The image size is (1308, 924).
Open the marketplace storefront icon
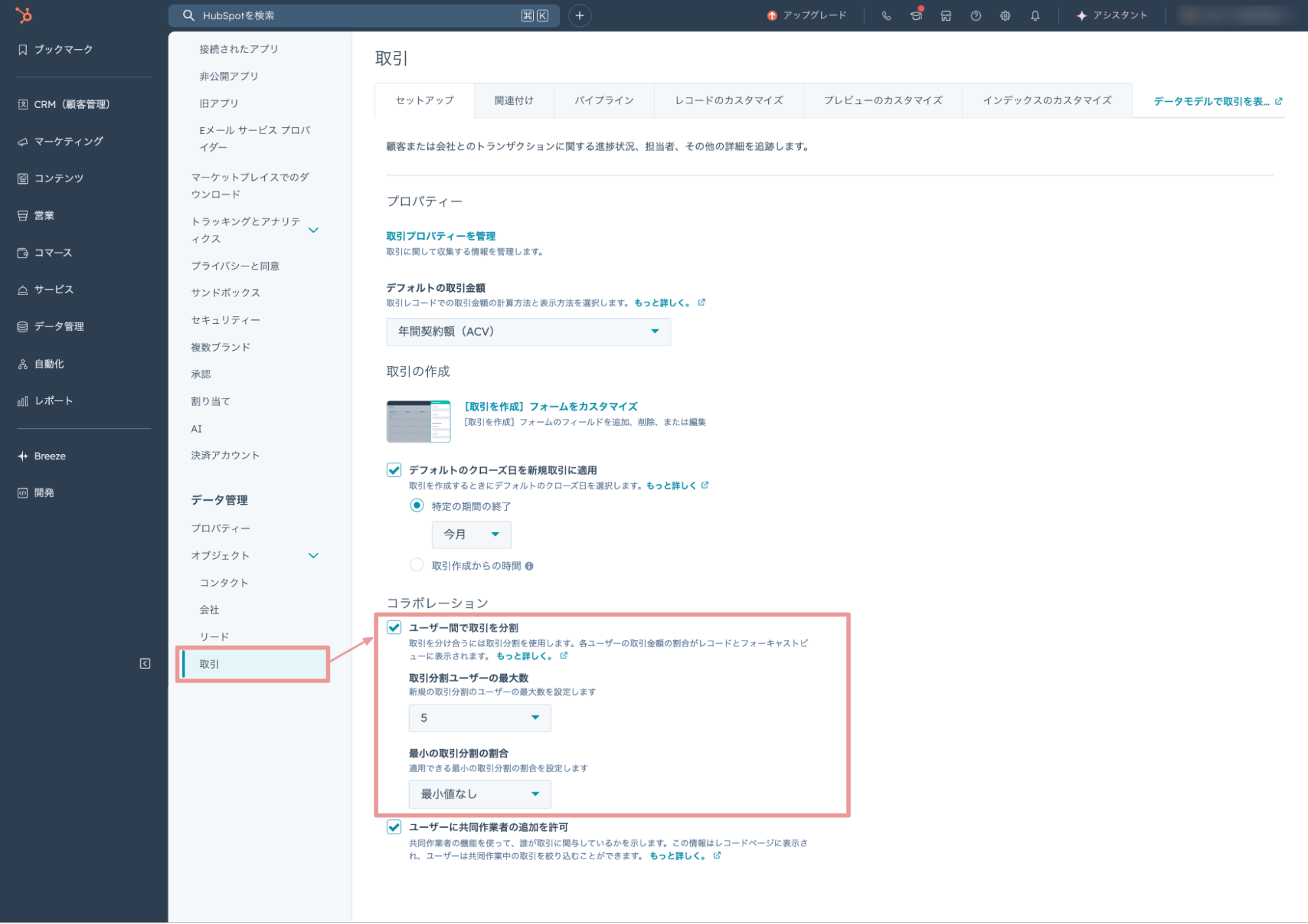tap(946, 16)
